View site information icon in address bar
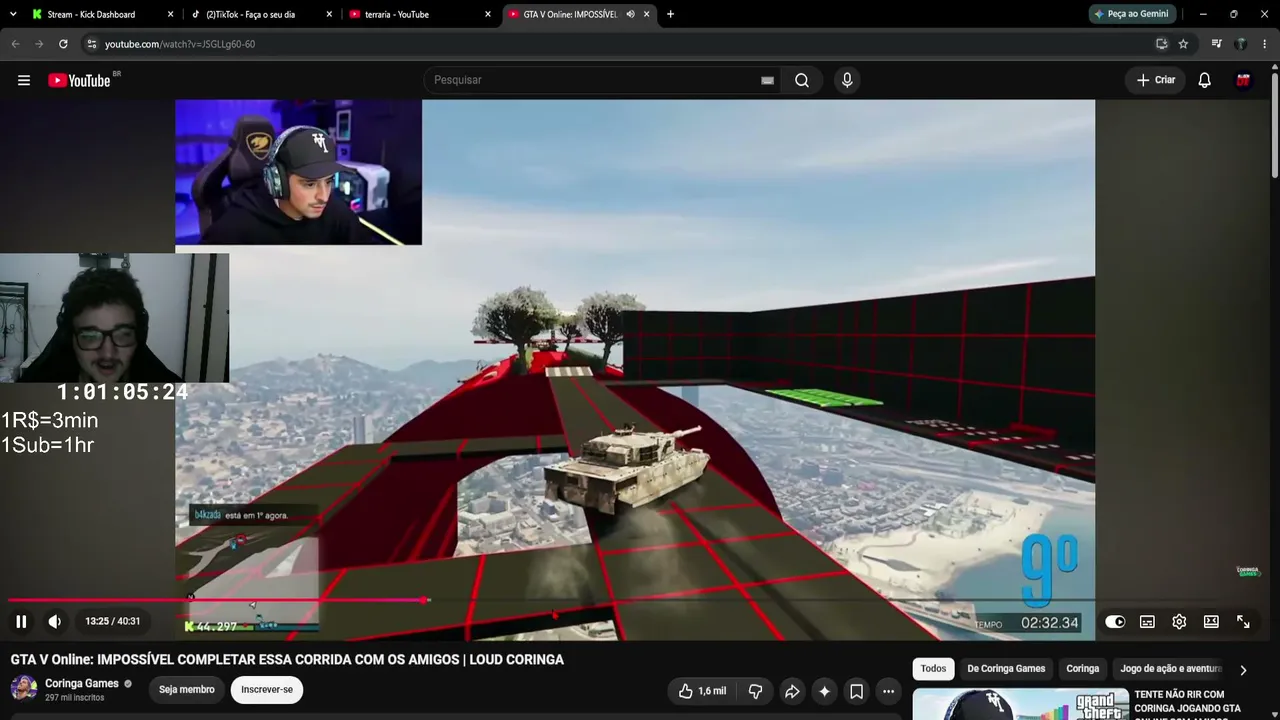1280x720 pixels. click(91, 44)
